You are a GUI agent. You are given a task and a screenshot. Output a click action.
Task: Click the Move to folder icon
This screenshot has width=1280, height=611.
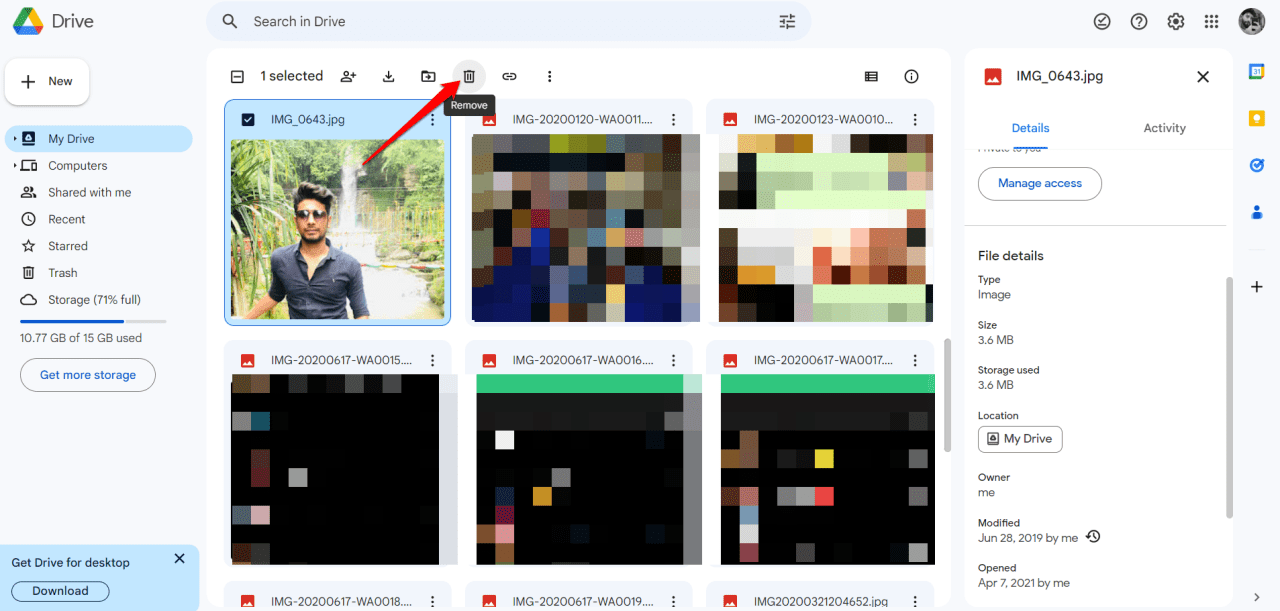click(x=428, y=76)
